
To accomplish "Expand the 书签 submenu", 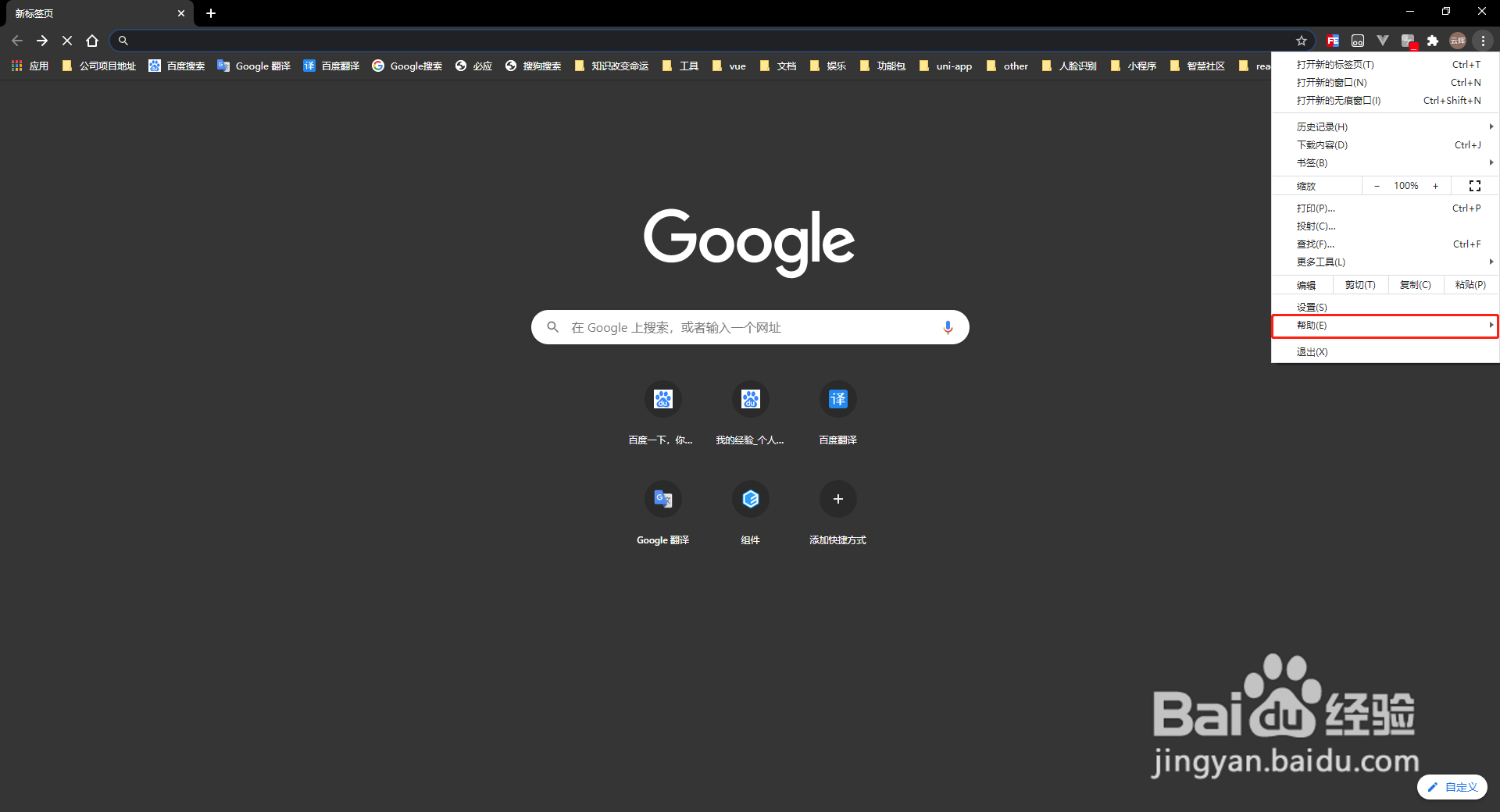I will point(1385,162).
